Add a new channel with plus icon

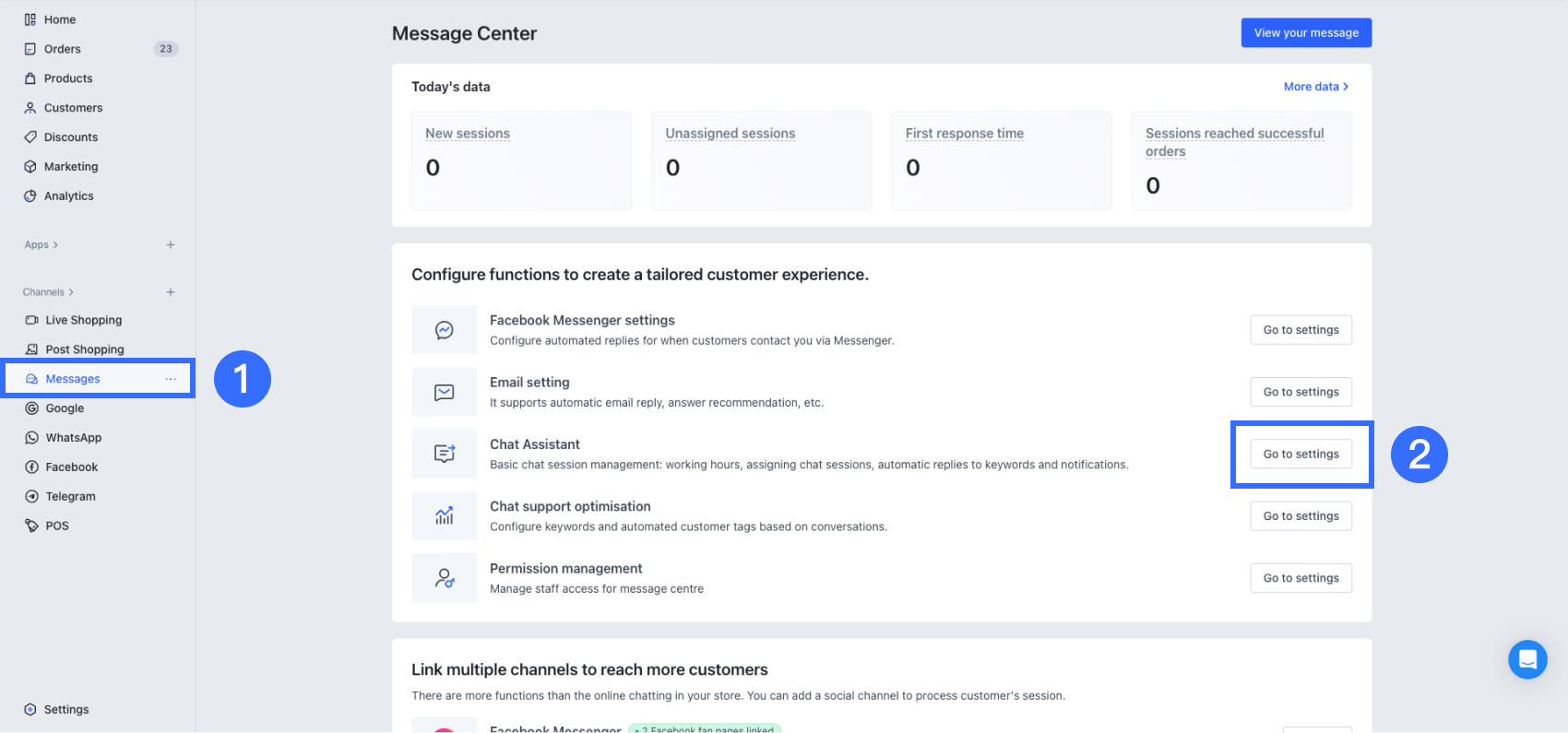coord(171,292)
